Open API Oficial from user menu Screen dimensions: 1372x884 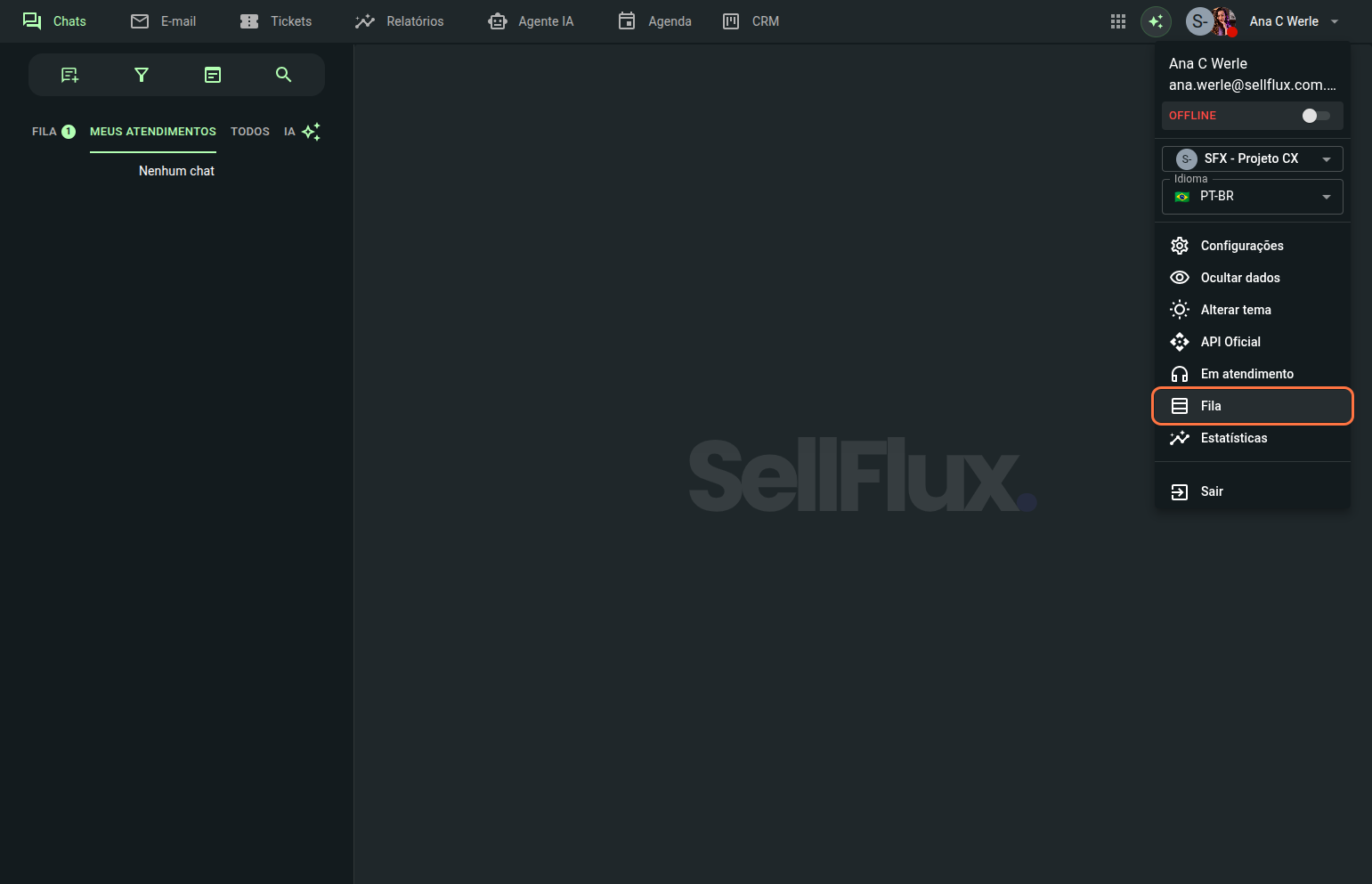coord(1230,342)
